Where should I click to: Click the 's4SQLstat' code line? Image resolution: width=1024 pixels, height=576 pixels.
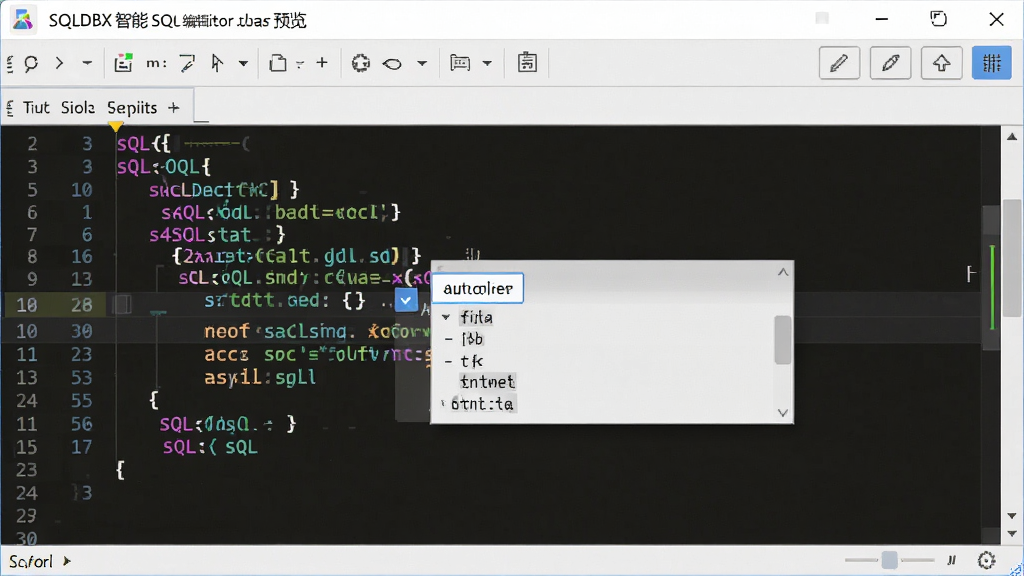pos(217,234)
